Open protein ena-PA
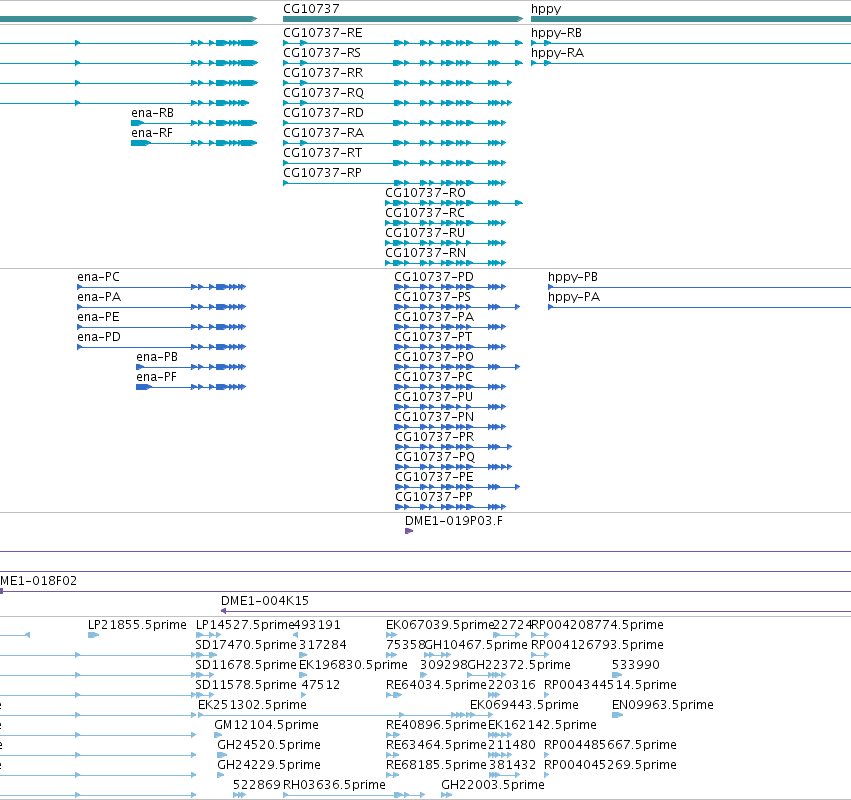851x800 pixels. pyautogui.click(x=99, y=297)
